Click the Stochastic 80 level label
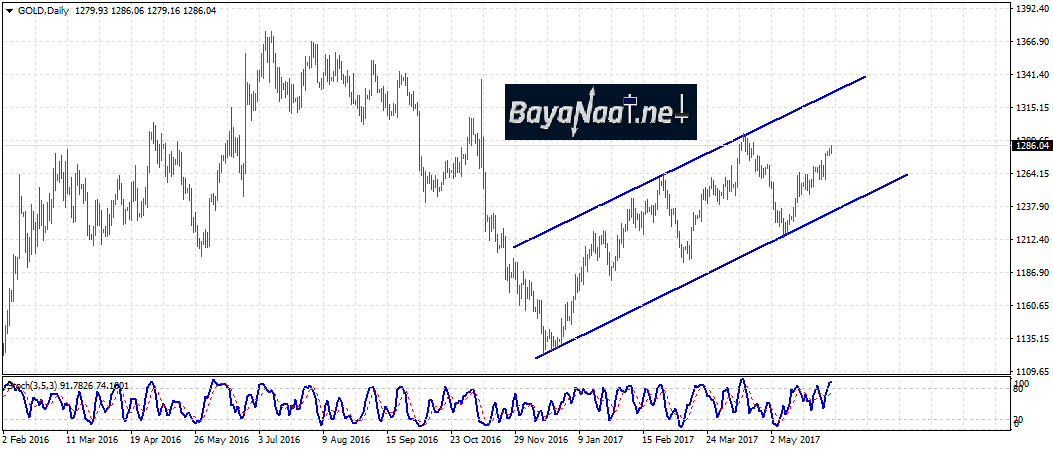 point(1020,391)
